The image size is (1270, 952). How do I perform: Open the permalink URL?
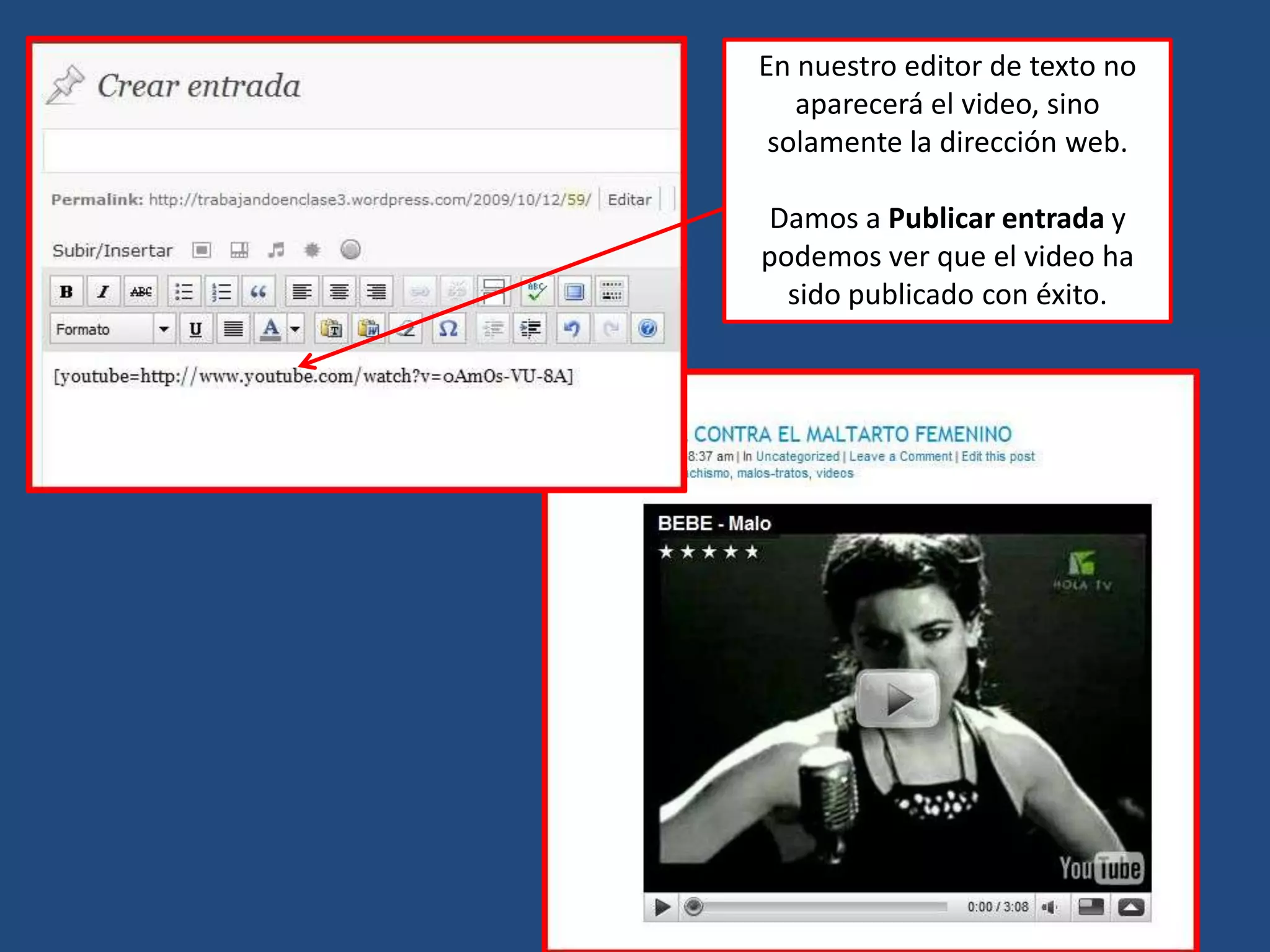pos(370,200)
